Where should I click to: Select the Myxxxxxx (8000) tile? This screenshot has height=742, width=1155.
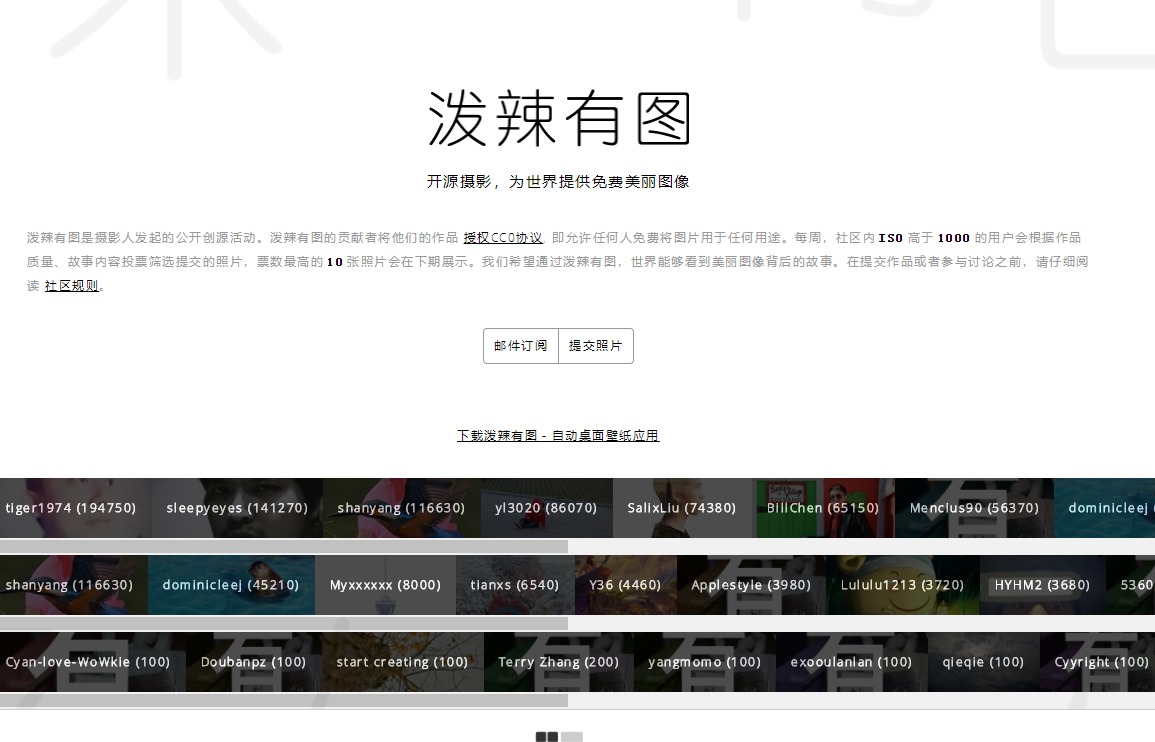[x=385, y=585]
